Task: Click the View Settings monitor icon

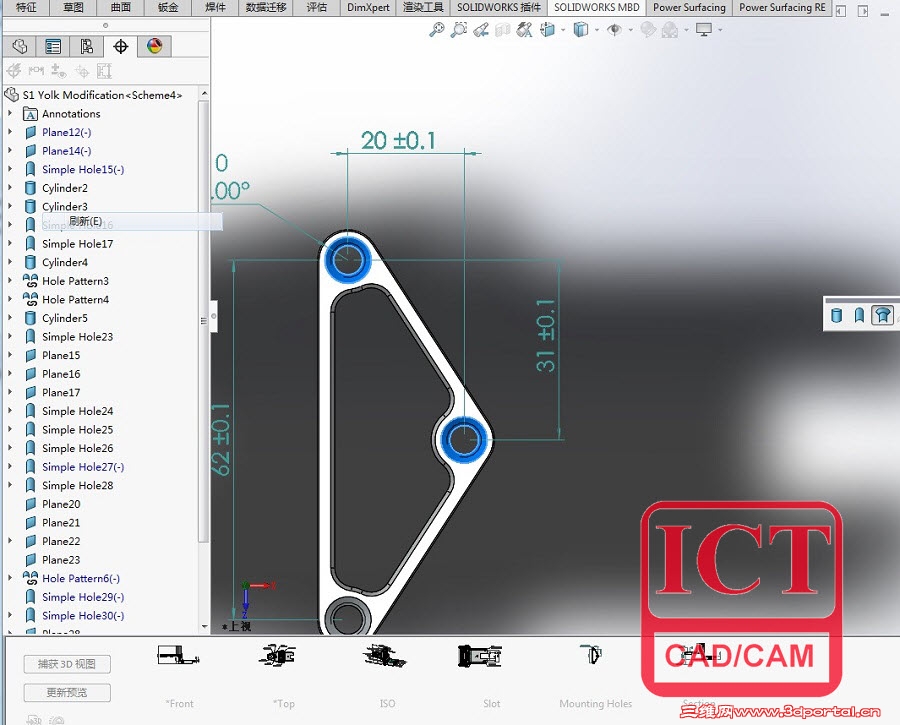Action: [x=704, y=29]
